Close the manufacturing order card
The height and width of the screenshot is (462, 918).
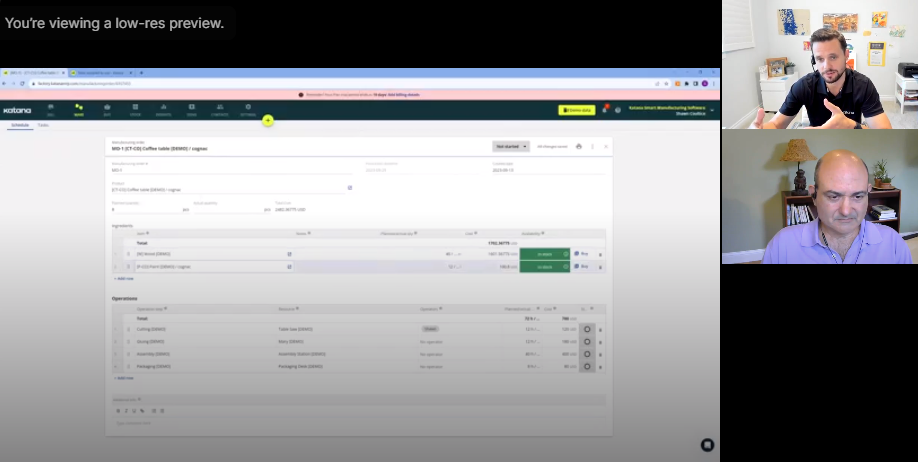(x=606, y=146)
